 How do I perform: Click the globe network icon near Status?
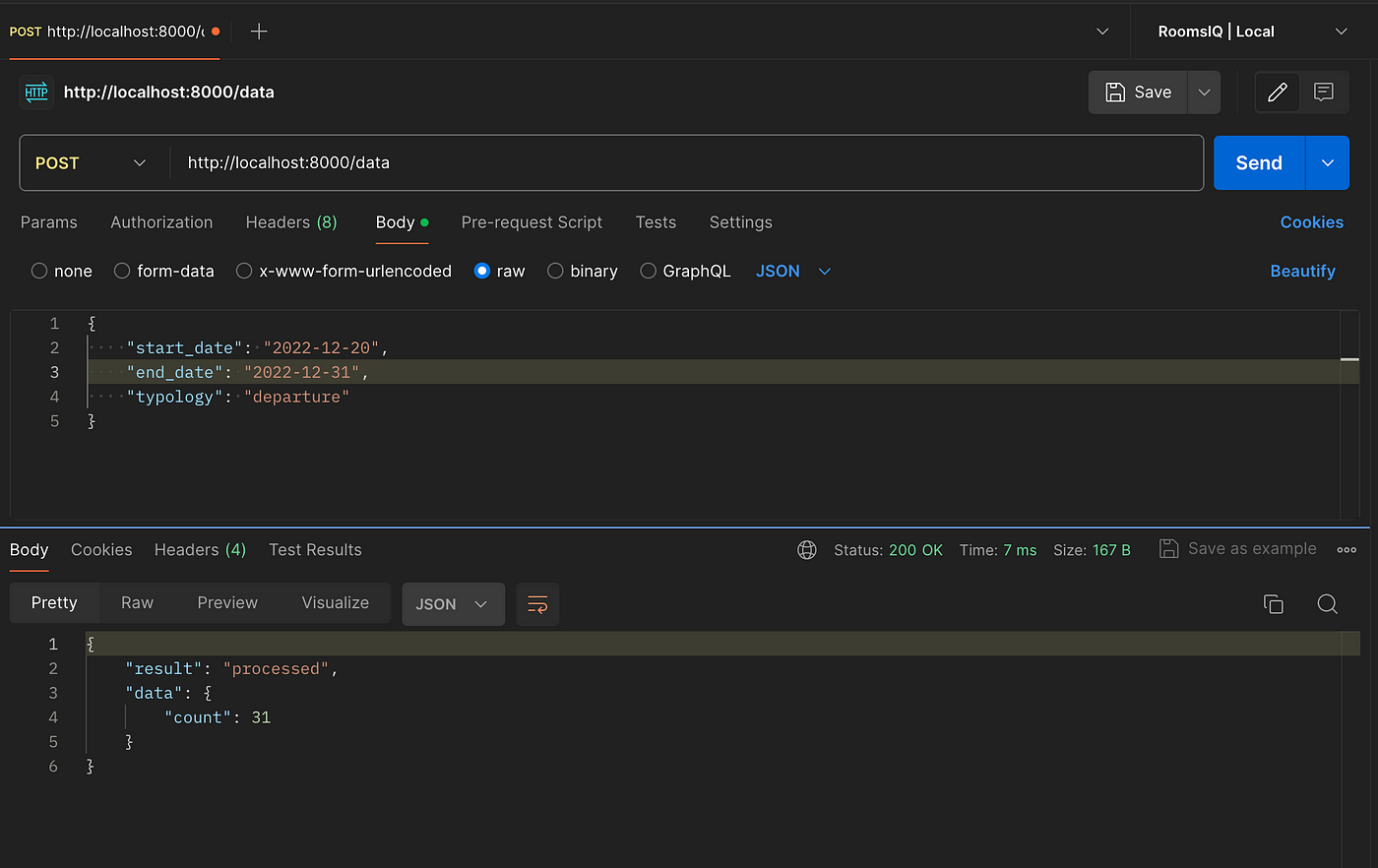tap(807, 550)
